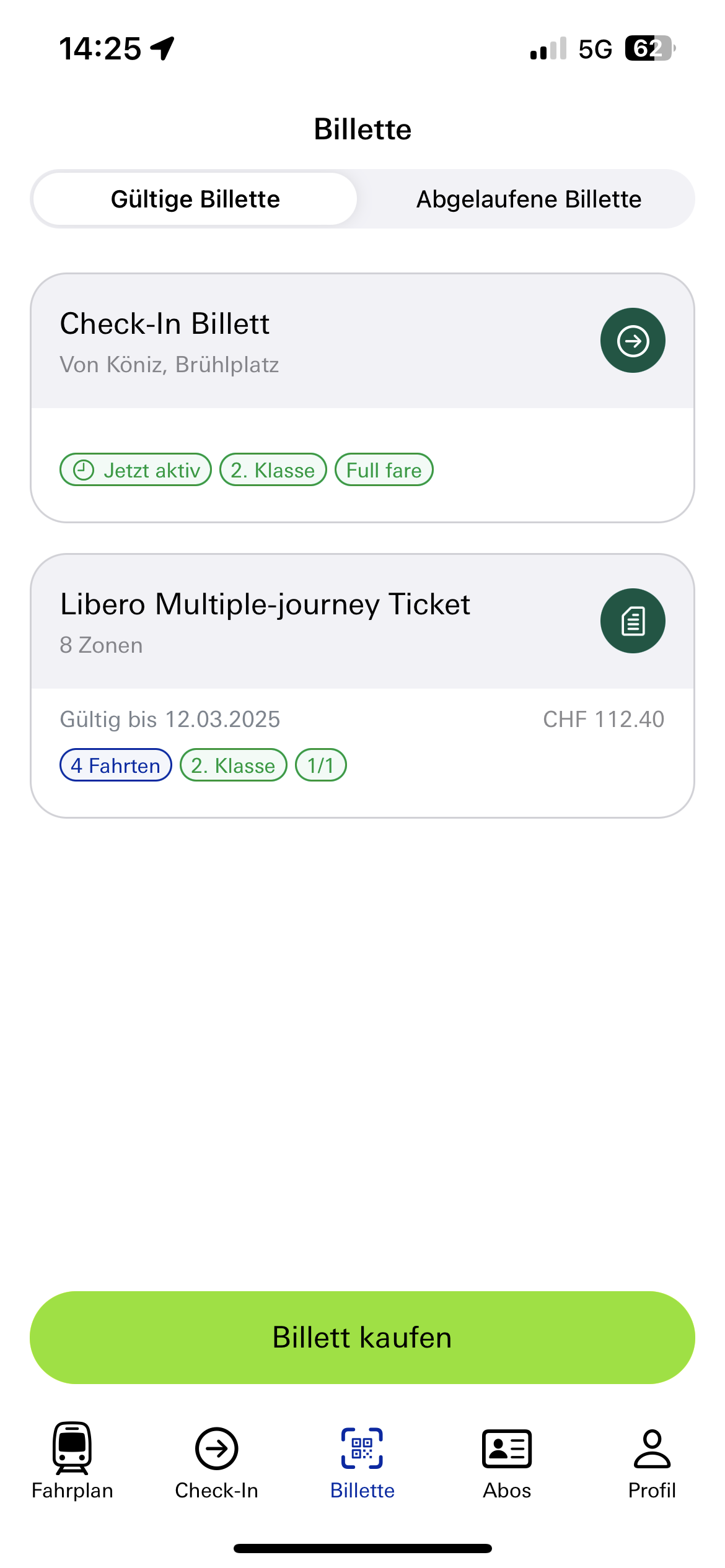Tap the CHF 112.40 price label
Screen dimensions: 725x1568
coord(604,719)
